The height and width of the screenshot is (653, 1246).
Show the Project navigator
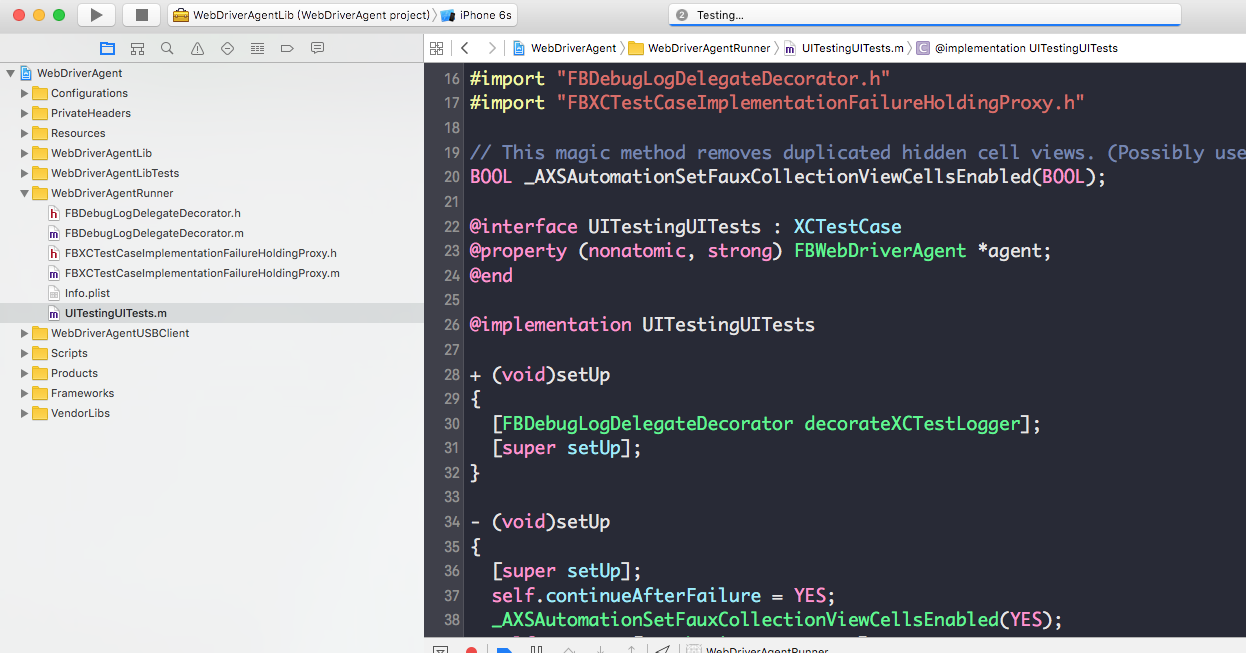pyautogui.click(x=107, y=48)
